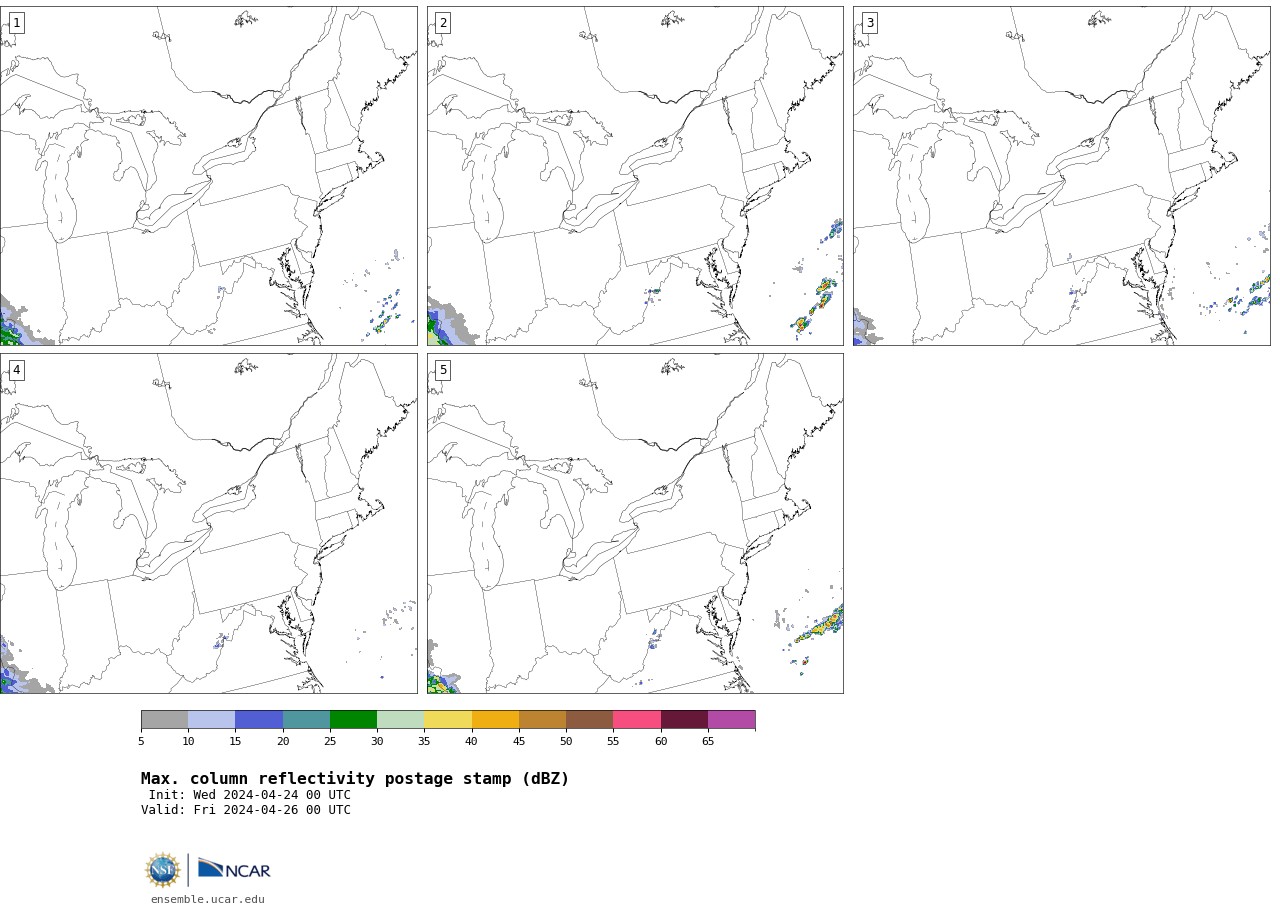
Task: Click the Init: Wed 2024-04-24 00 UTC text
Action: click(250, 795)
